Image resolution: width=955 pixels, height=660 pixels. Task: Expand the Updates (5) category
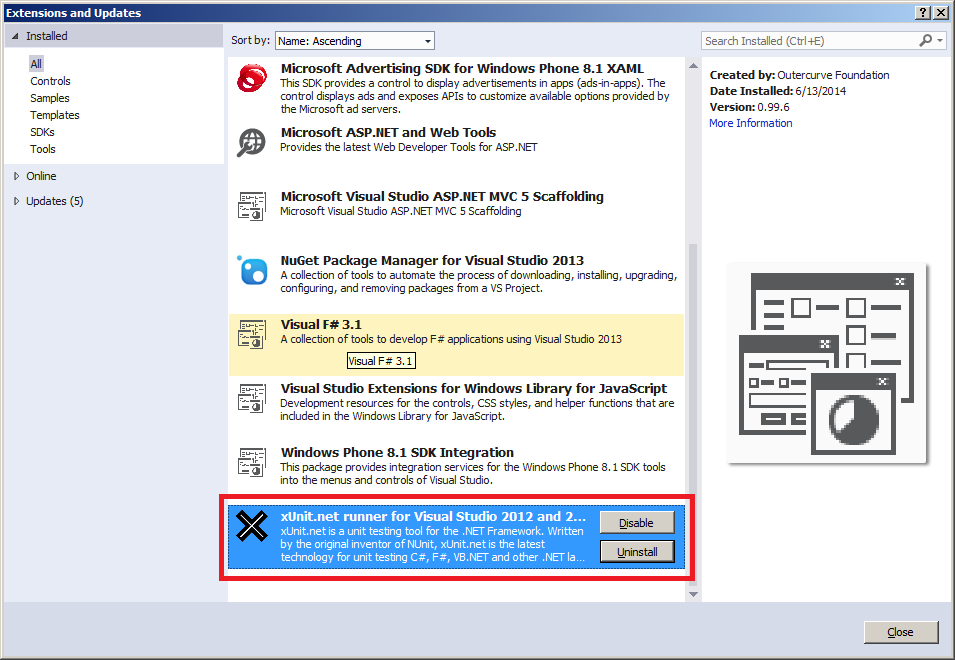48,200
